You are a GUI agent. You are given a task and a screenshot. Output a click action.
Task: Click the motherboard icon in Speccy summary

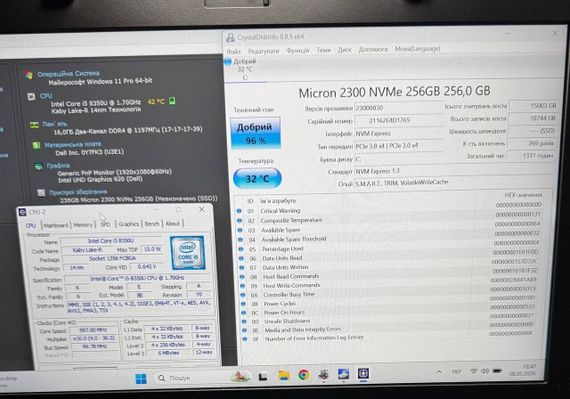point(36,146)
